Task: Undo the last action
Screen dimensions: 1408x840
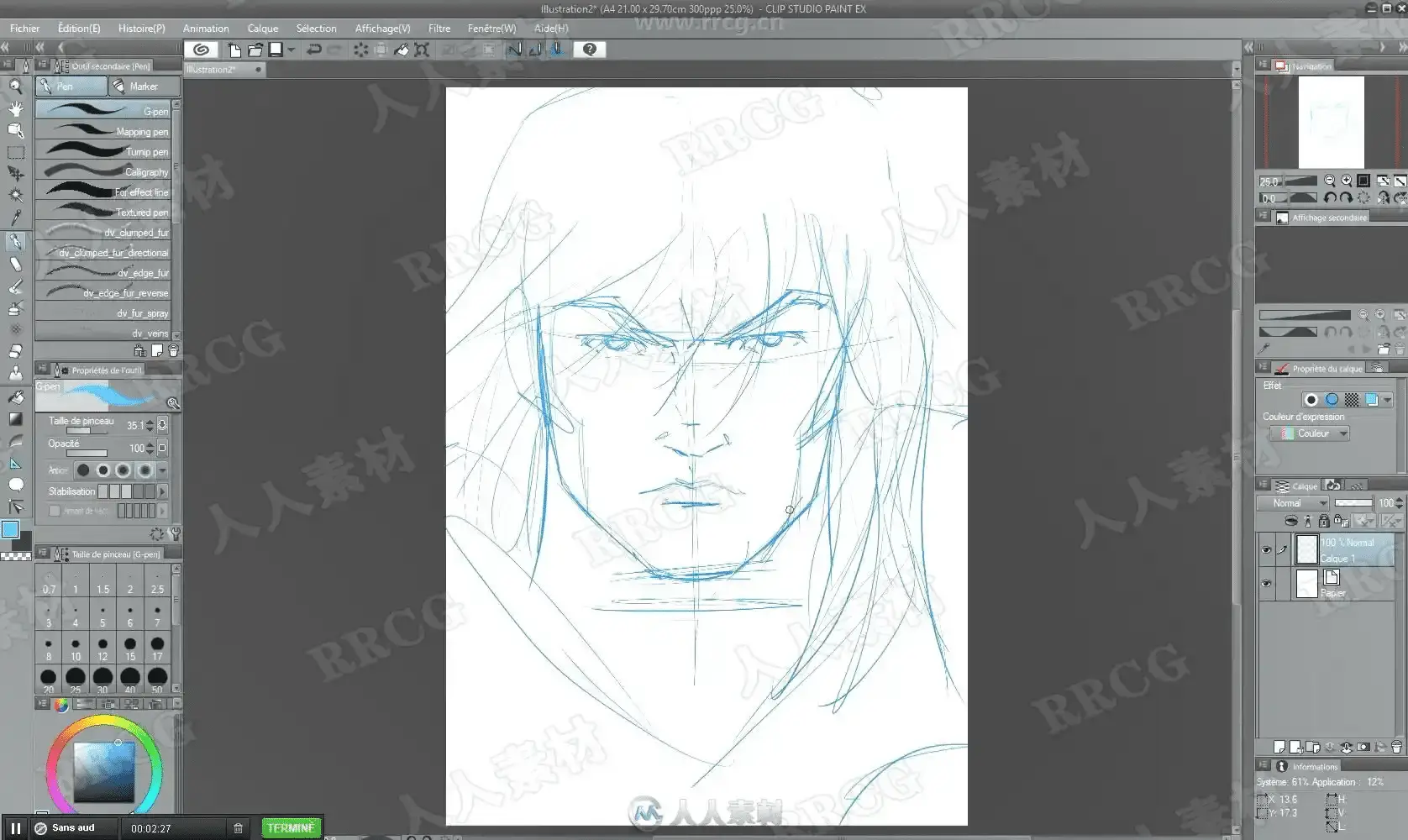Action: (314, 50)
